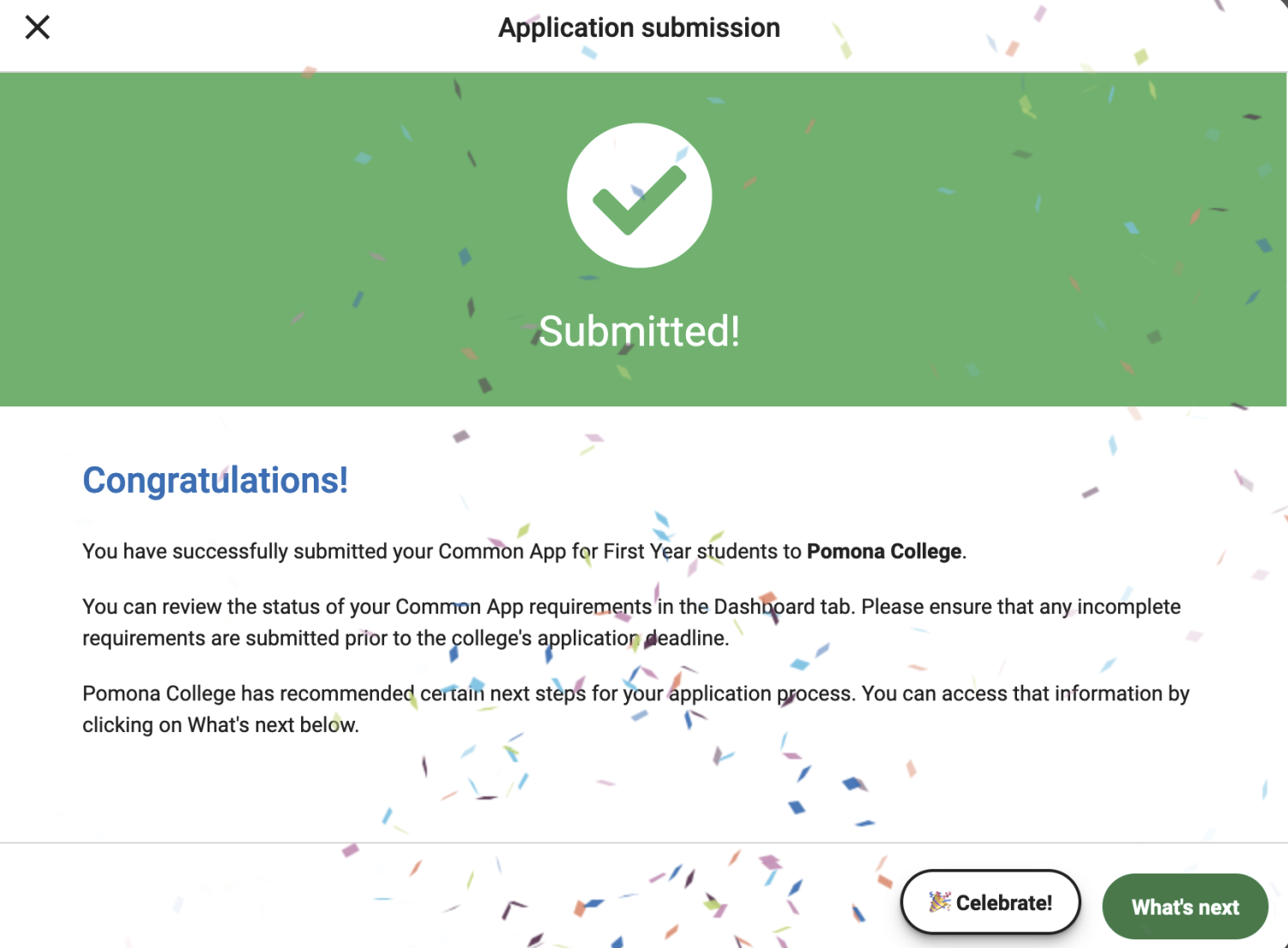Click the Congratulations! heading

tap(215, 480)
